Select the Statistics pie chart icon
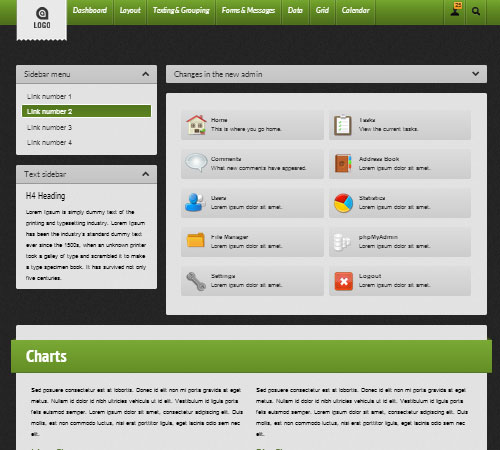 (343, 203)
